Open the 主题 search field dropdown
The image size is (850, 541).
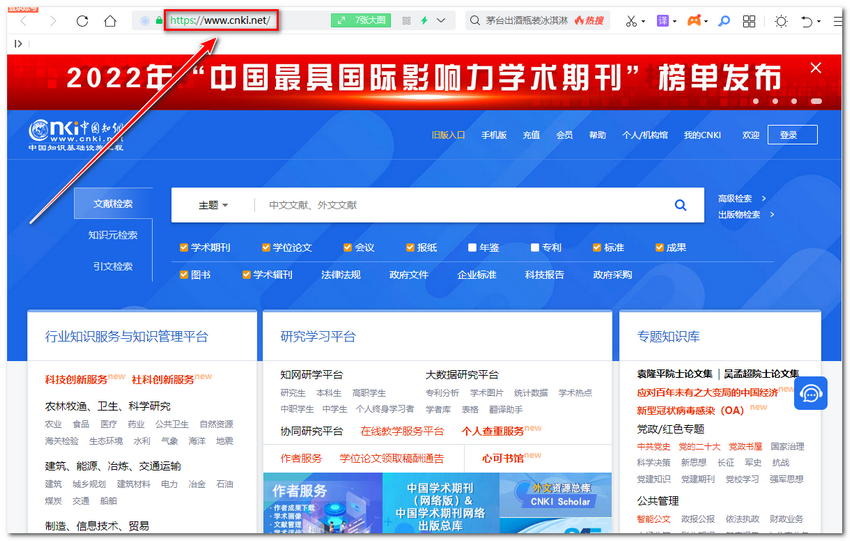click(213, 205)
